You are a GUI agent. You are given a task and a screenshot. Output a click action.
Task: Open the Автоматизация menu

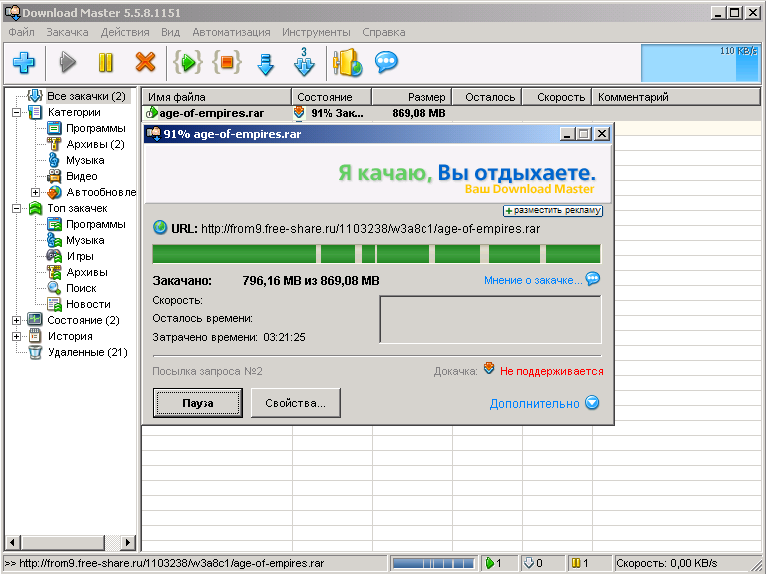(x=231, y=32)
